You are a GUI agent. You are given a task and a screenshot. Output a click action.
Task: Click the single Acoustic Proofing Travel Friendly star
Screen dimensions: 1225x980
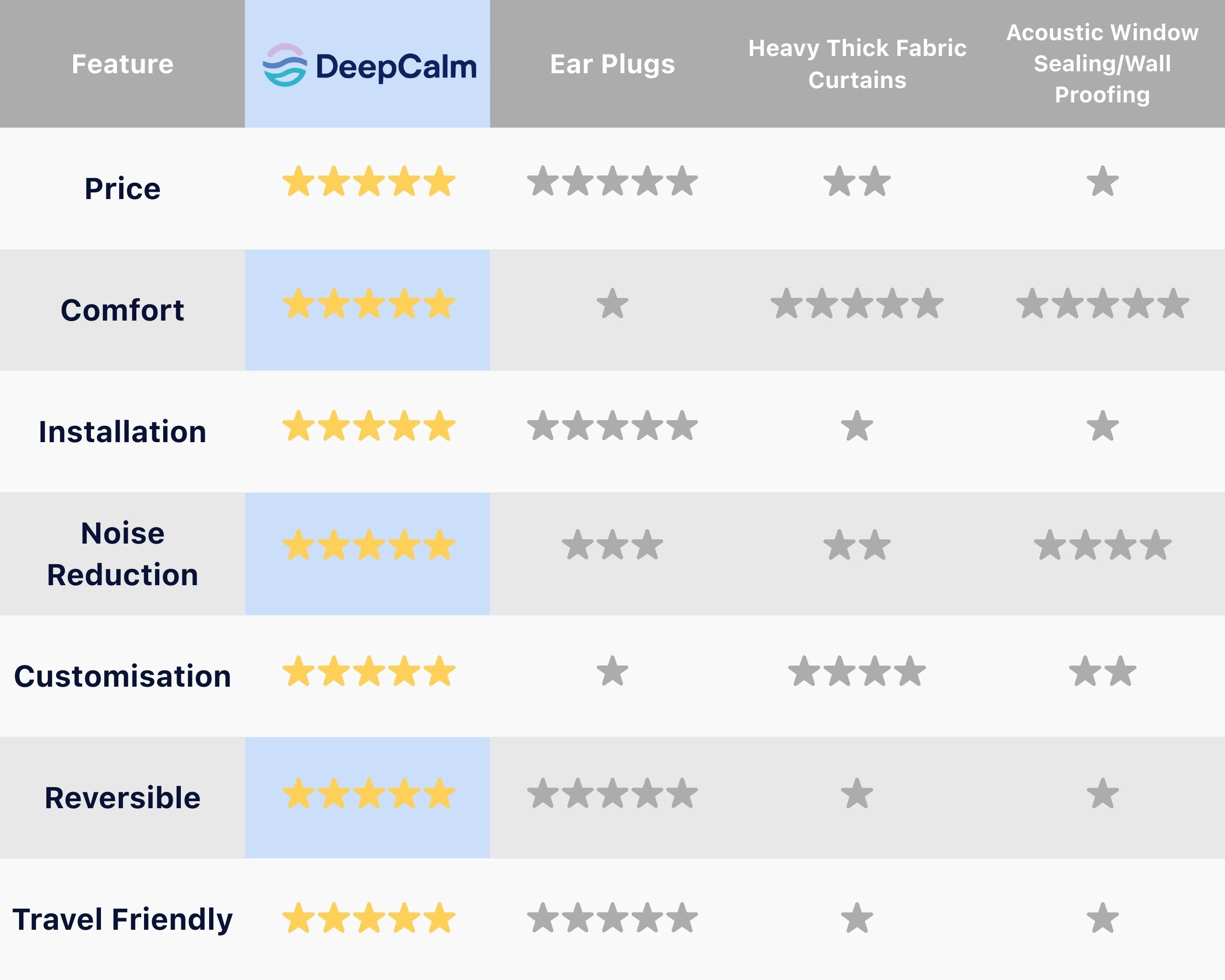point(1102,918)
